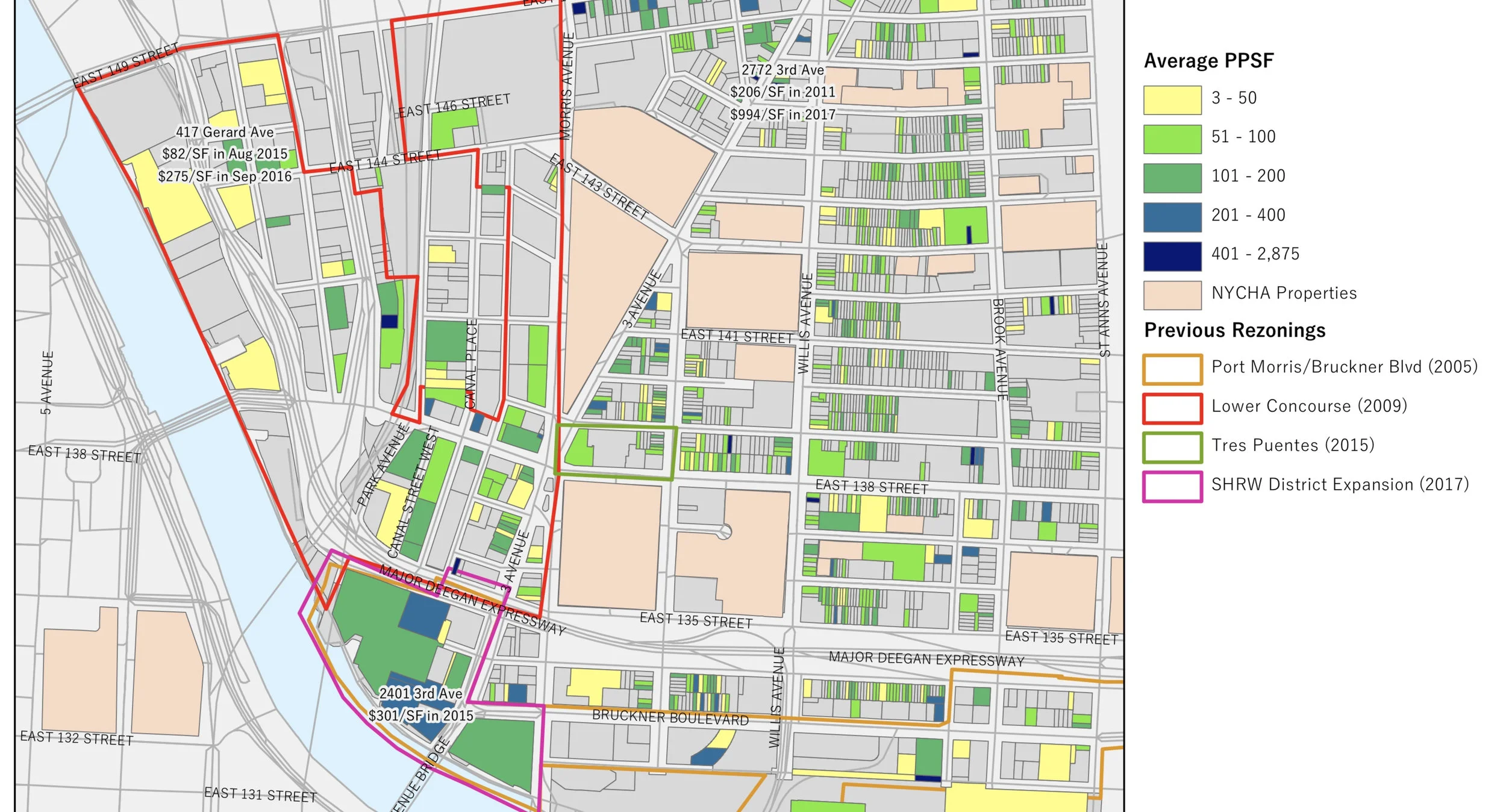The height and width of the screenshot is (812, 1506).
Task: Click the St Anns Avenue street label
Action: [x=1104, y=299]
